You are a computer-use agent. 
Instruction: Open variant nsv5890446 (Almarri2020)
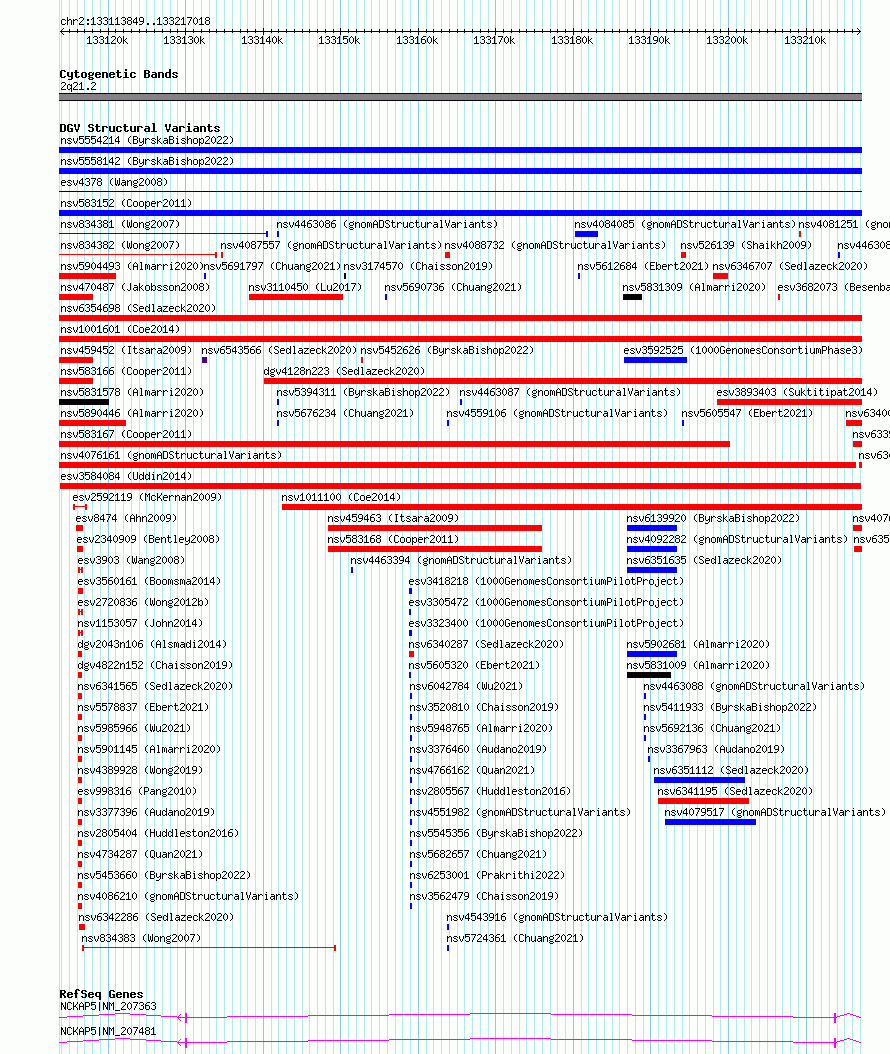coord(132,413)
